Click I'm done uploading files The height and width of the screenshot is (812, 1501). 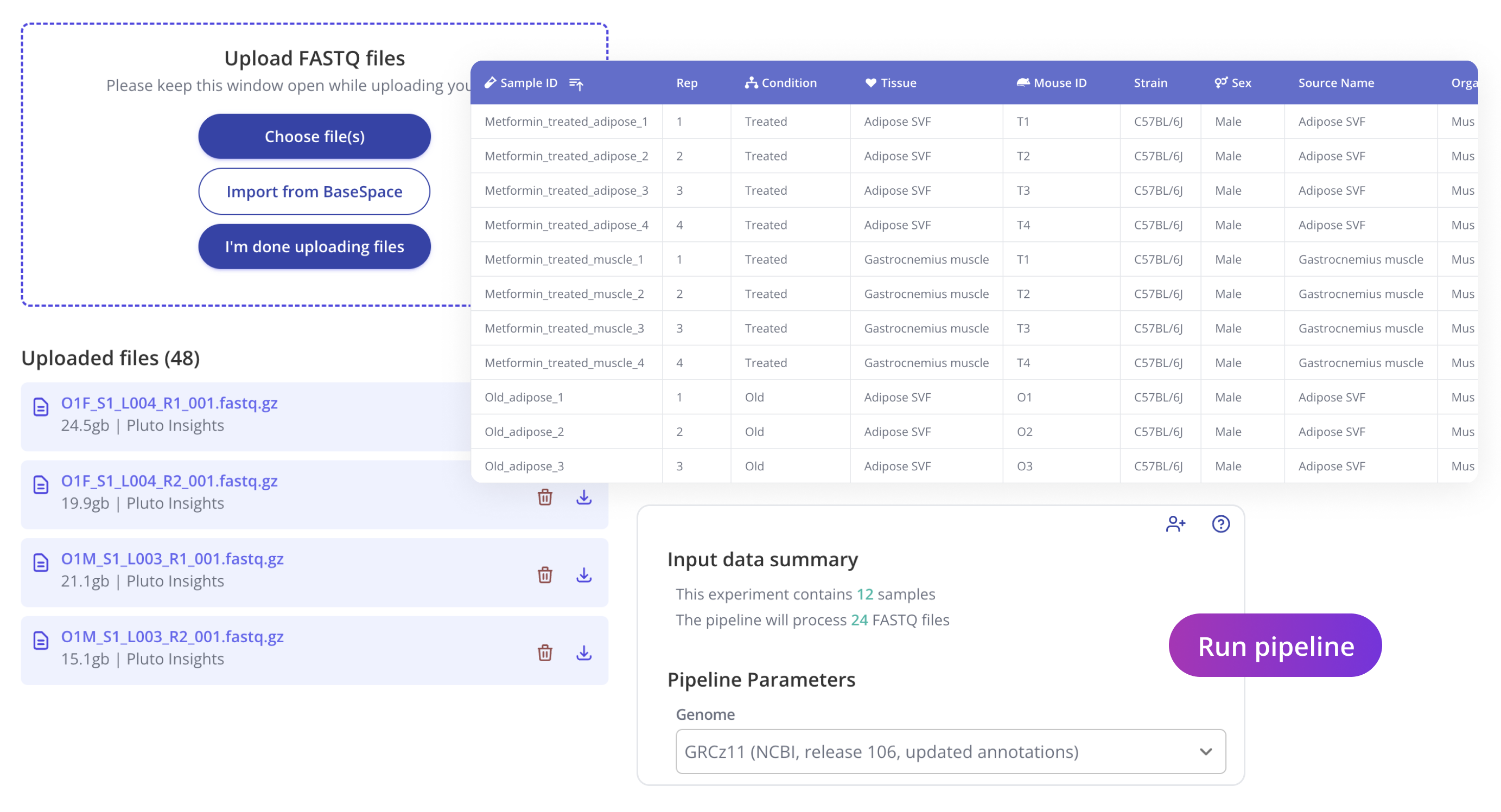point(314,246)
